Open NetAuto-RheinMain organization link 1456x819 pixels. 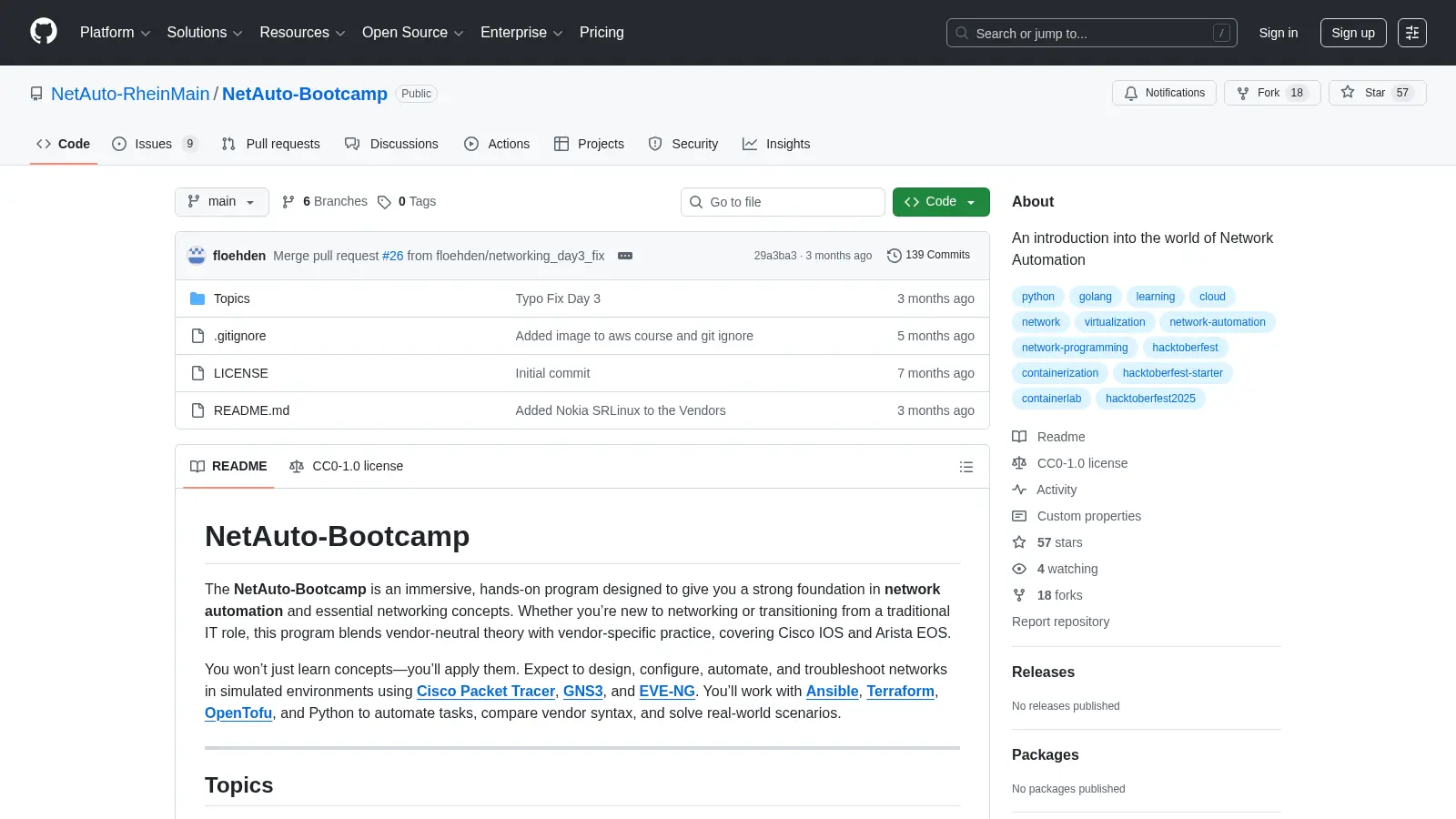[130, 94]
